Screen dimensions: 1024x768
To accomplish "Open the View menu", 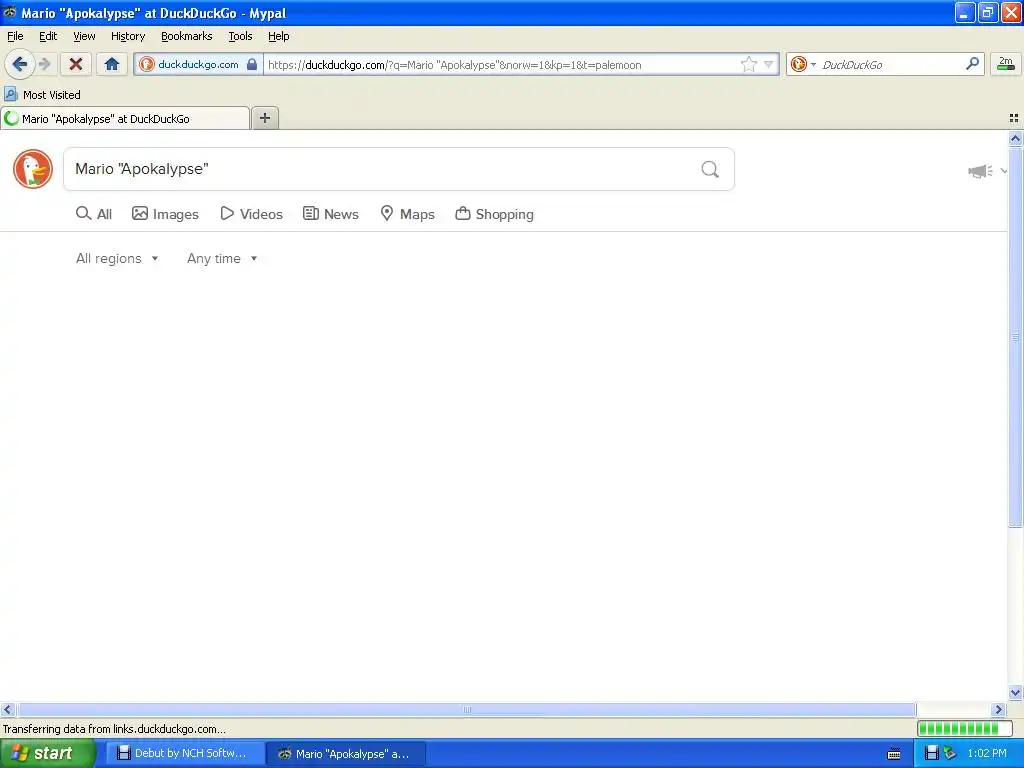I will [x=84, y=36].
